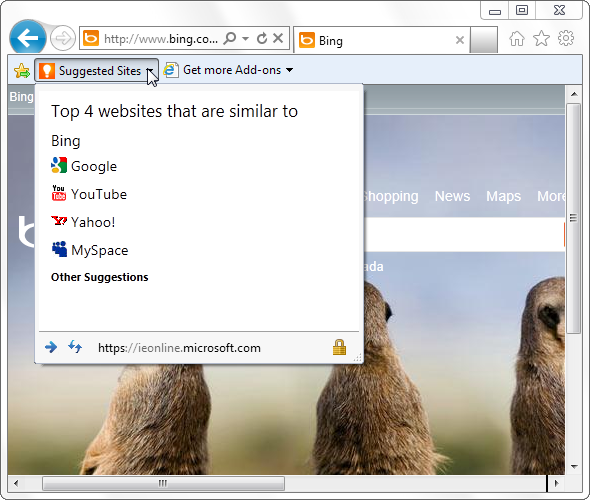This screenshot has height=500, width=590.
Task: Click the security padlock icon
Action: click(x=339, y=347)
